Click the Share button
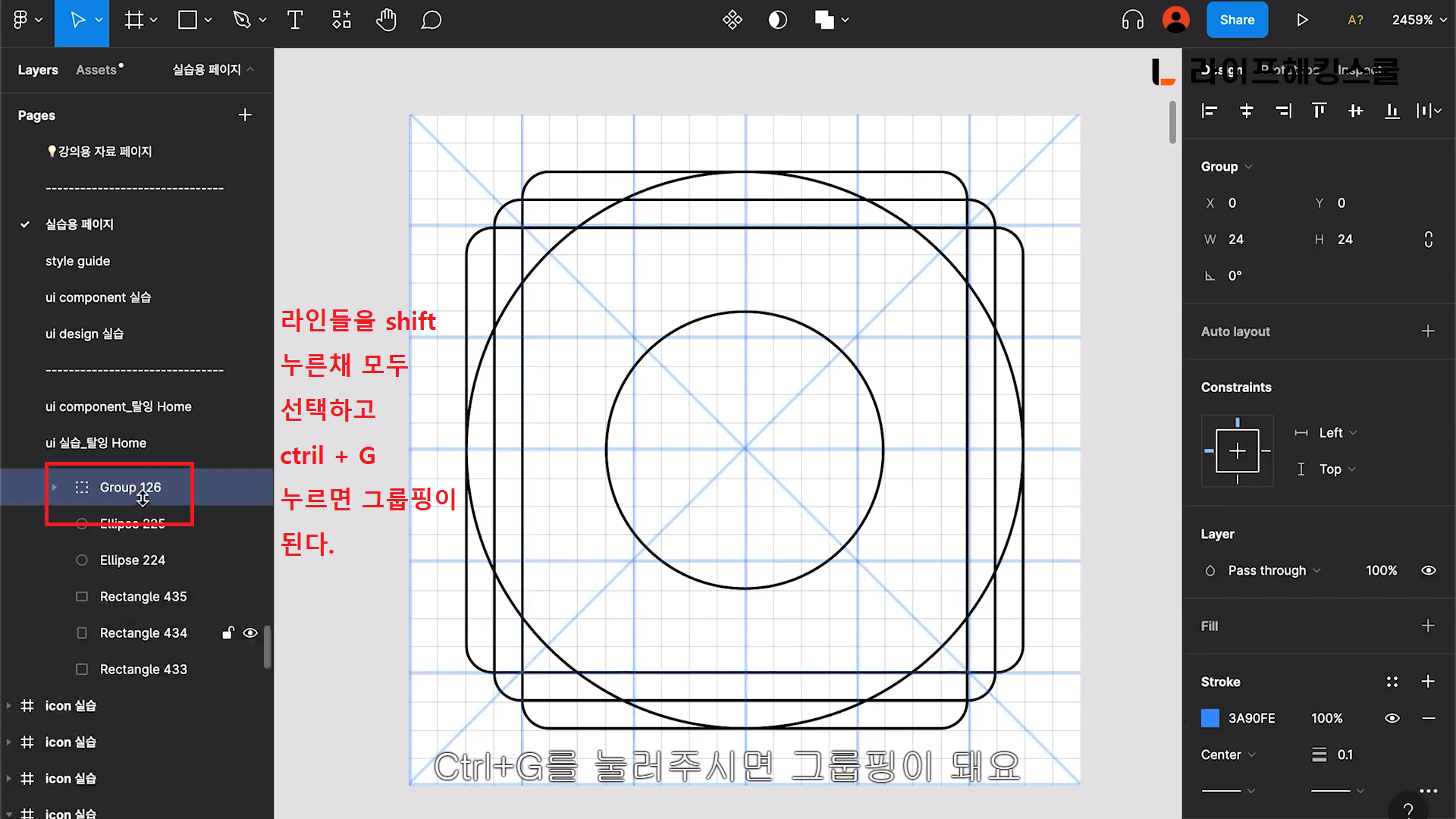 point(1236,20)
